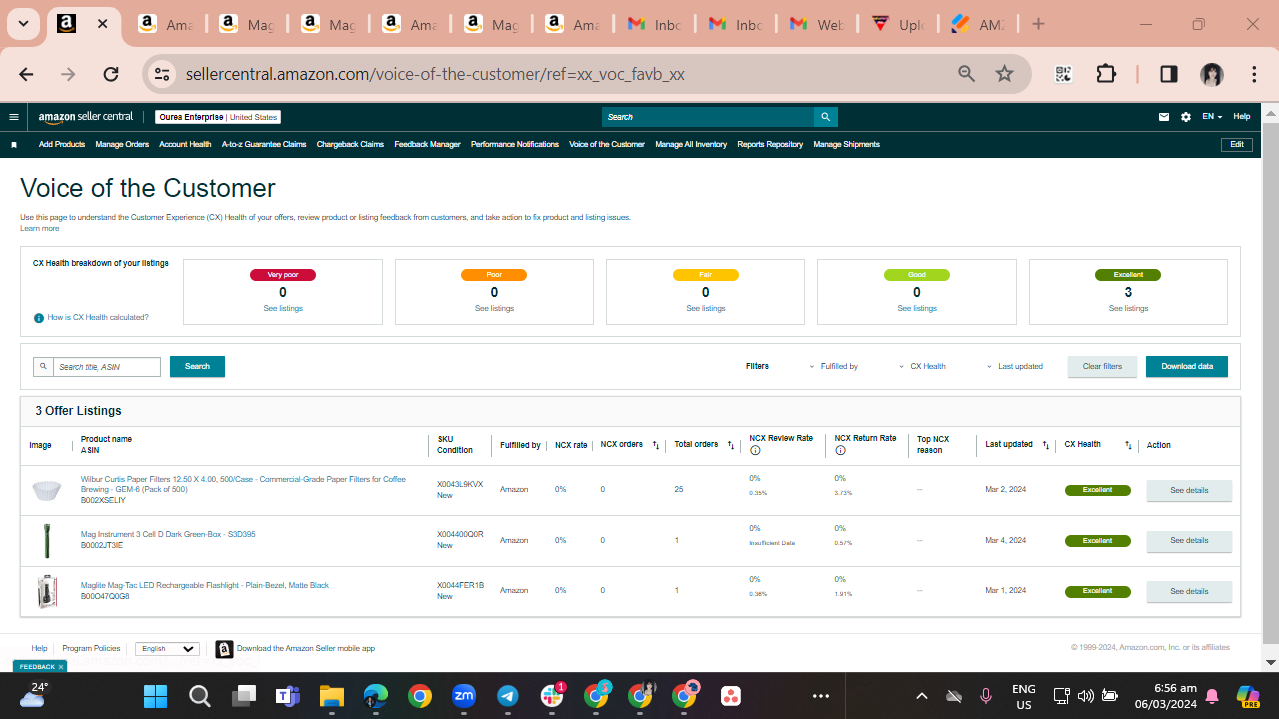Open the settings gear icon
Image resolution: width=1279 pixels, height=719 pixels.
pos(1186,117)
